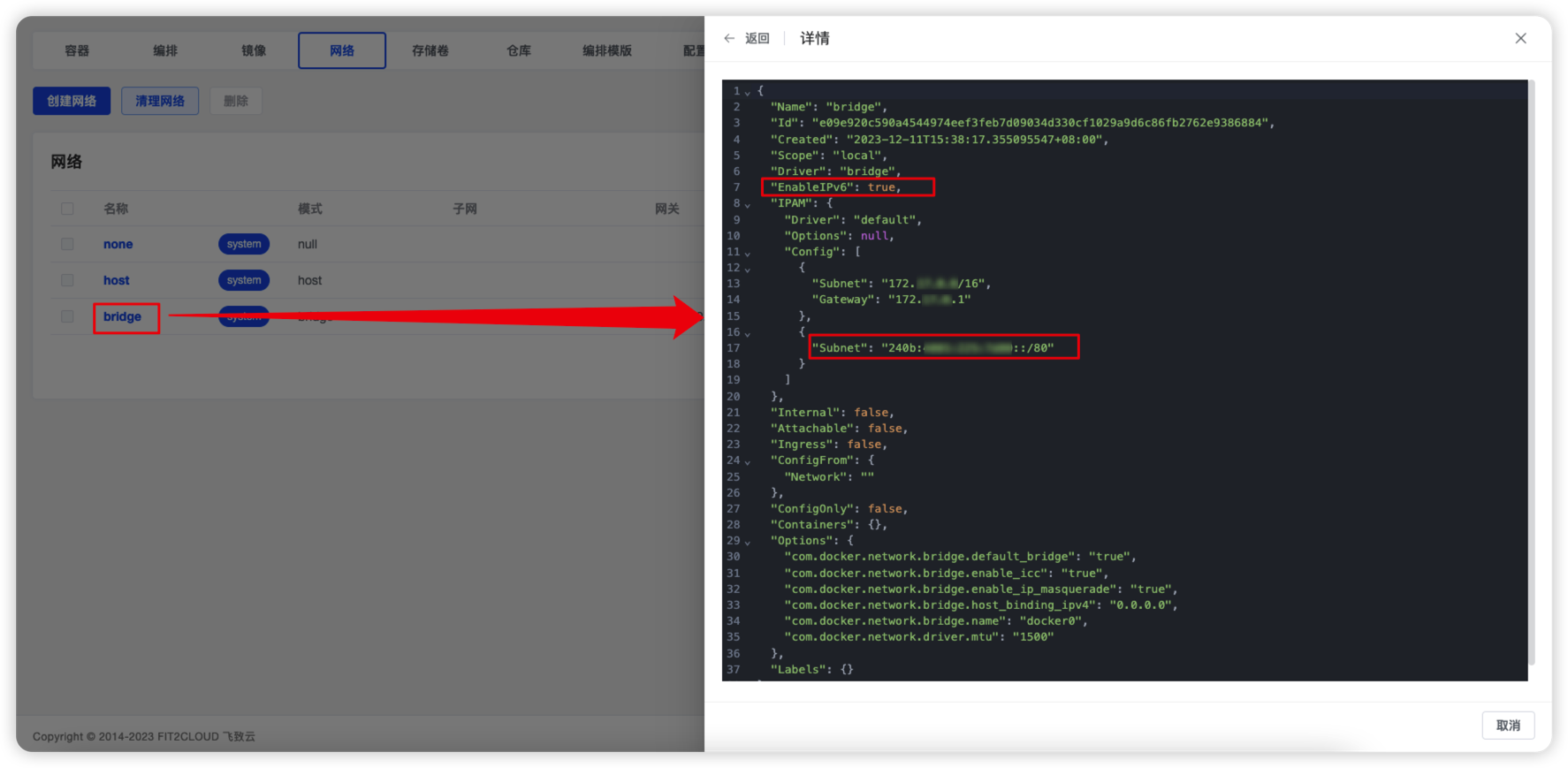Click the 创建网络 button
The height and width of the screenshot is (768, 1568).
[x=72, y=101]
